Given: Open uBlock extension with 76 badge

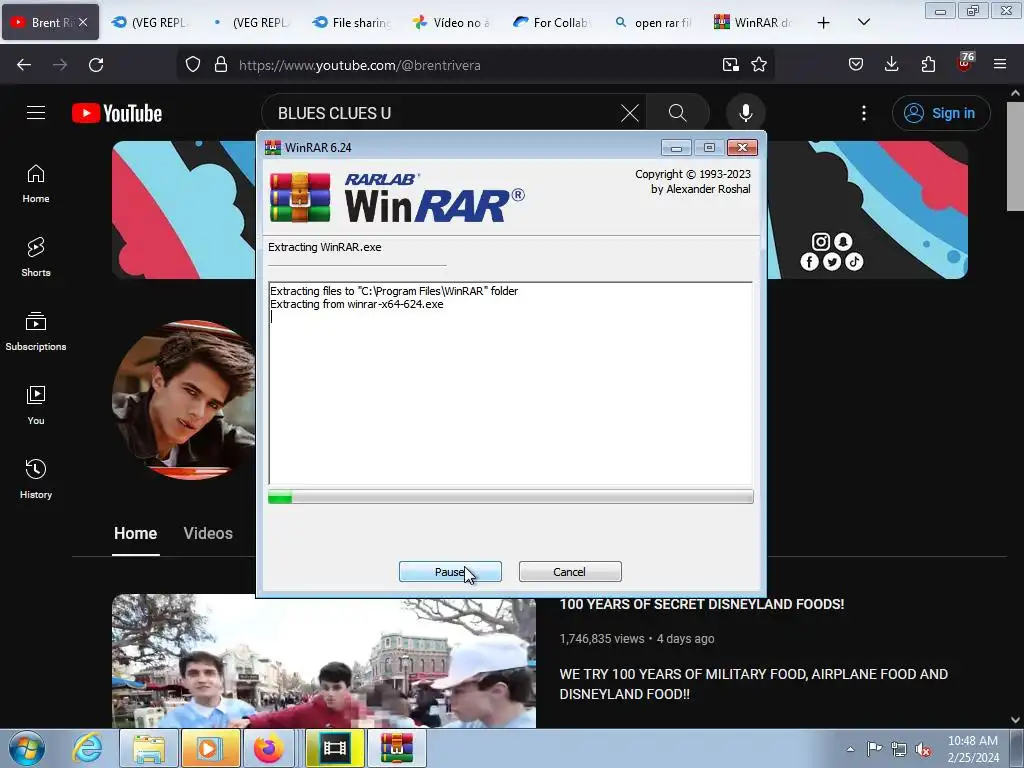Looking at the screenshot, I should (965, 63).
